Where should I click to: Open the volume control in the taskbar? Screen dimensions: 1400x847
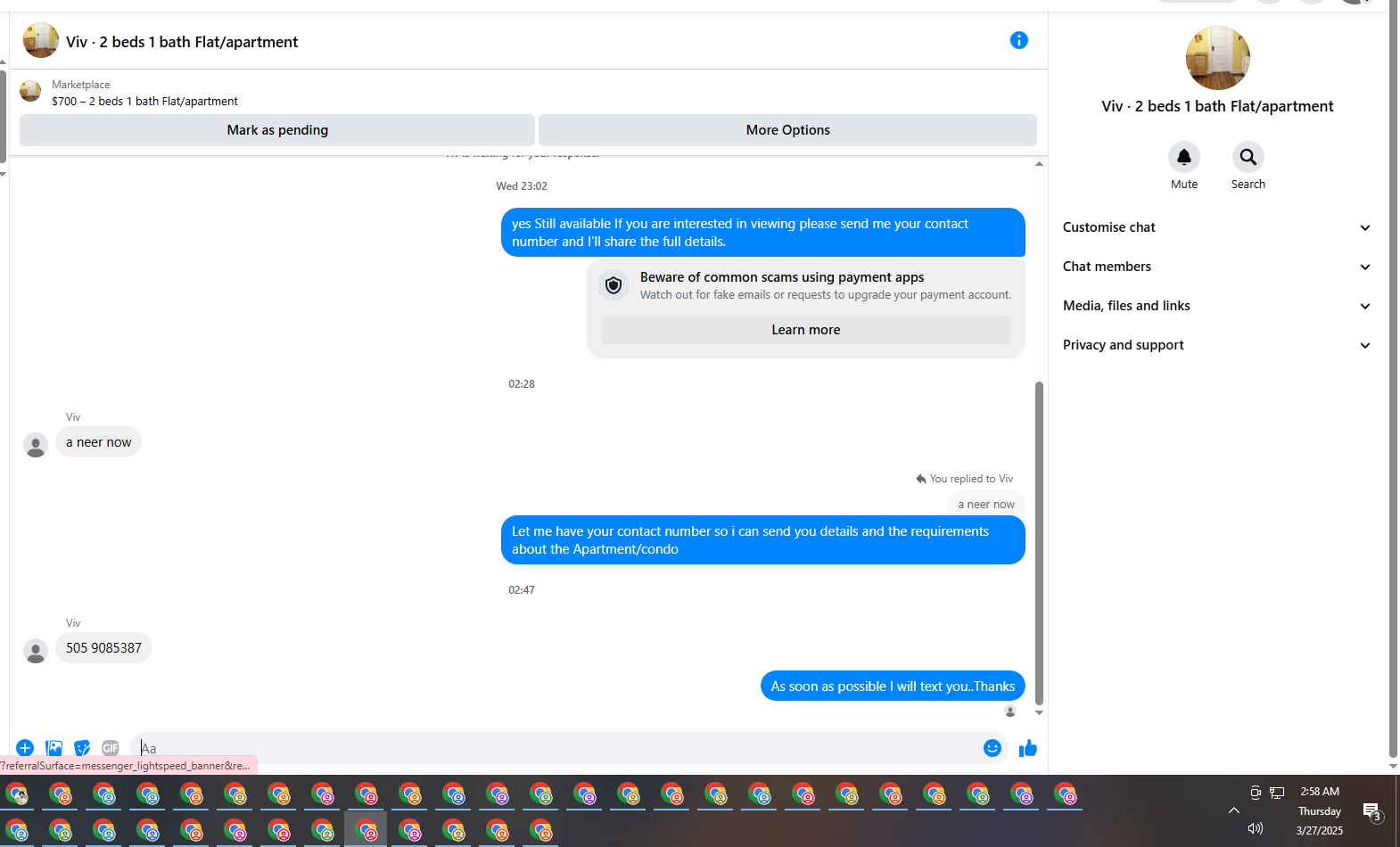tap(1256, 828)
